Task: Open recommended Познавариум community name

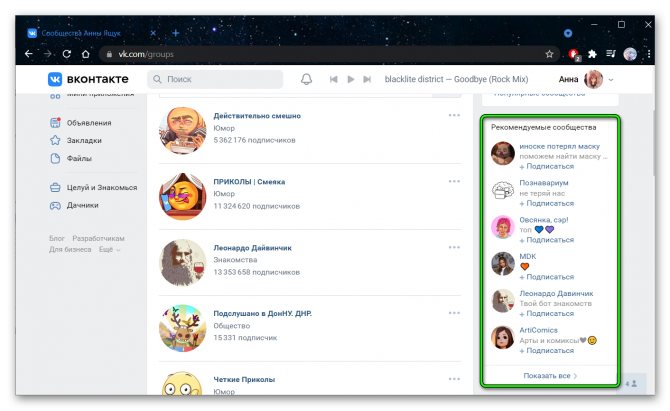Action: [x=544, y=183]
